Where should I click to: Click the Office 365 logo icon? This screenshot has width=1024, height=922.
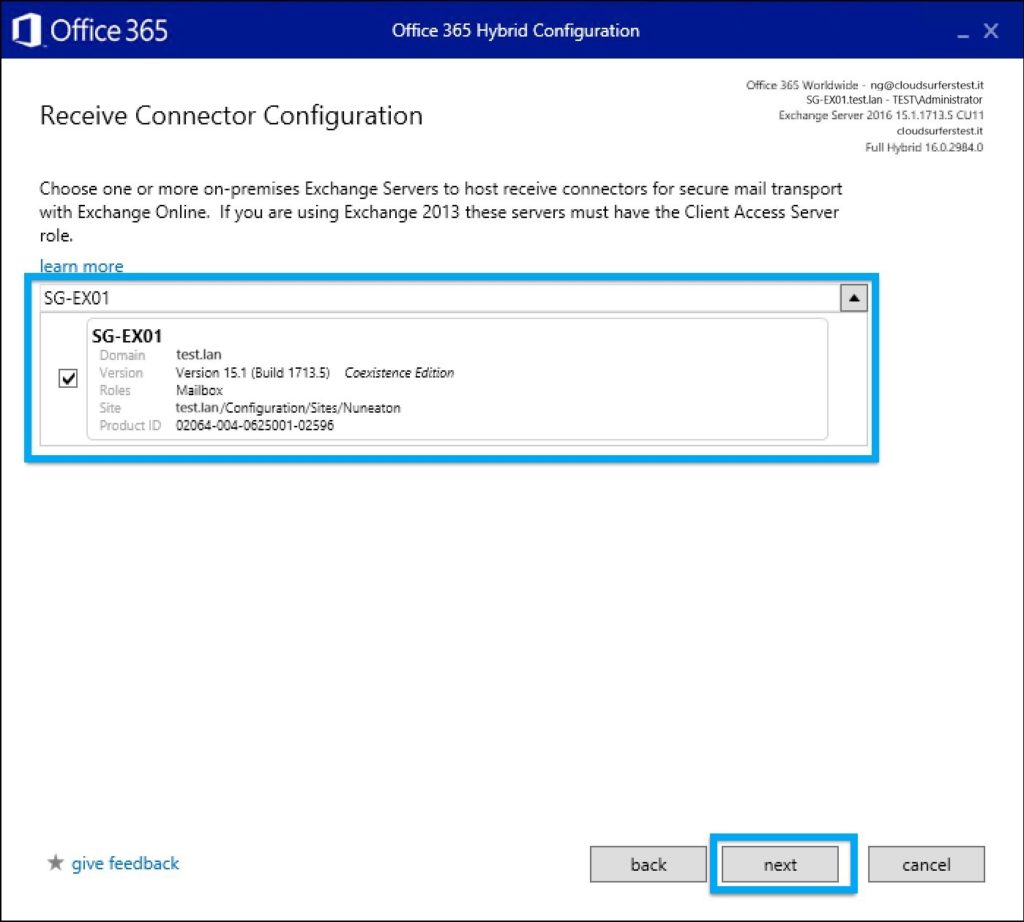point(27,30)
